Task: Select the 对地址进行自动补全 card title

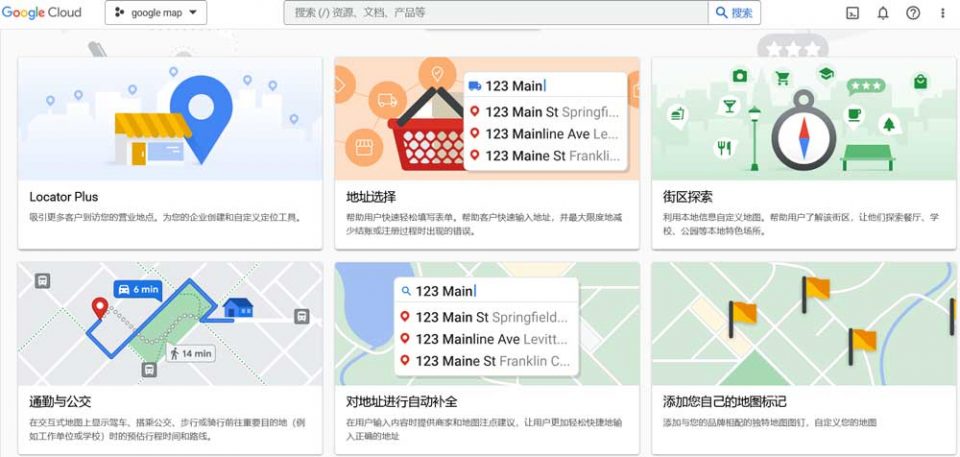Action: click(x=402, y=402)
